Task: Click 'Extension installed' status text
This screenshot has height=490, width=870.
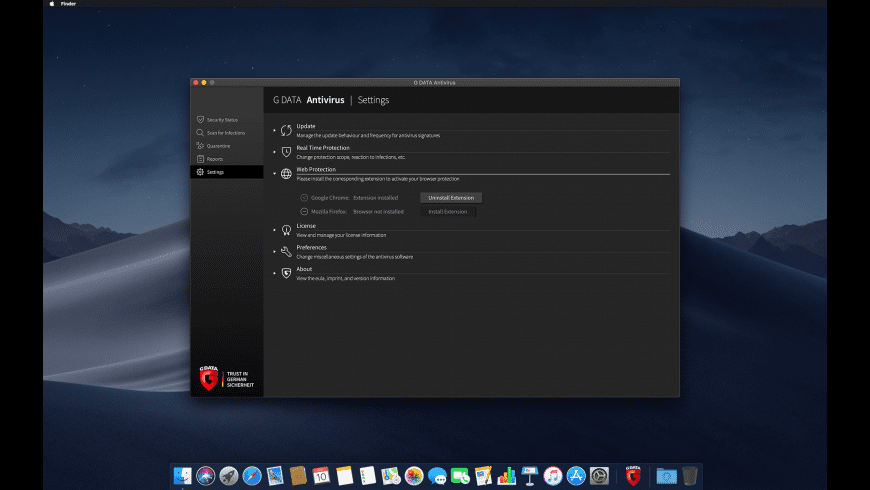Action: (x=376, y=198)
